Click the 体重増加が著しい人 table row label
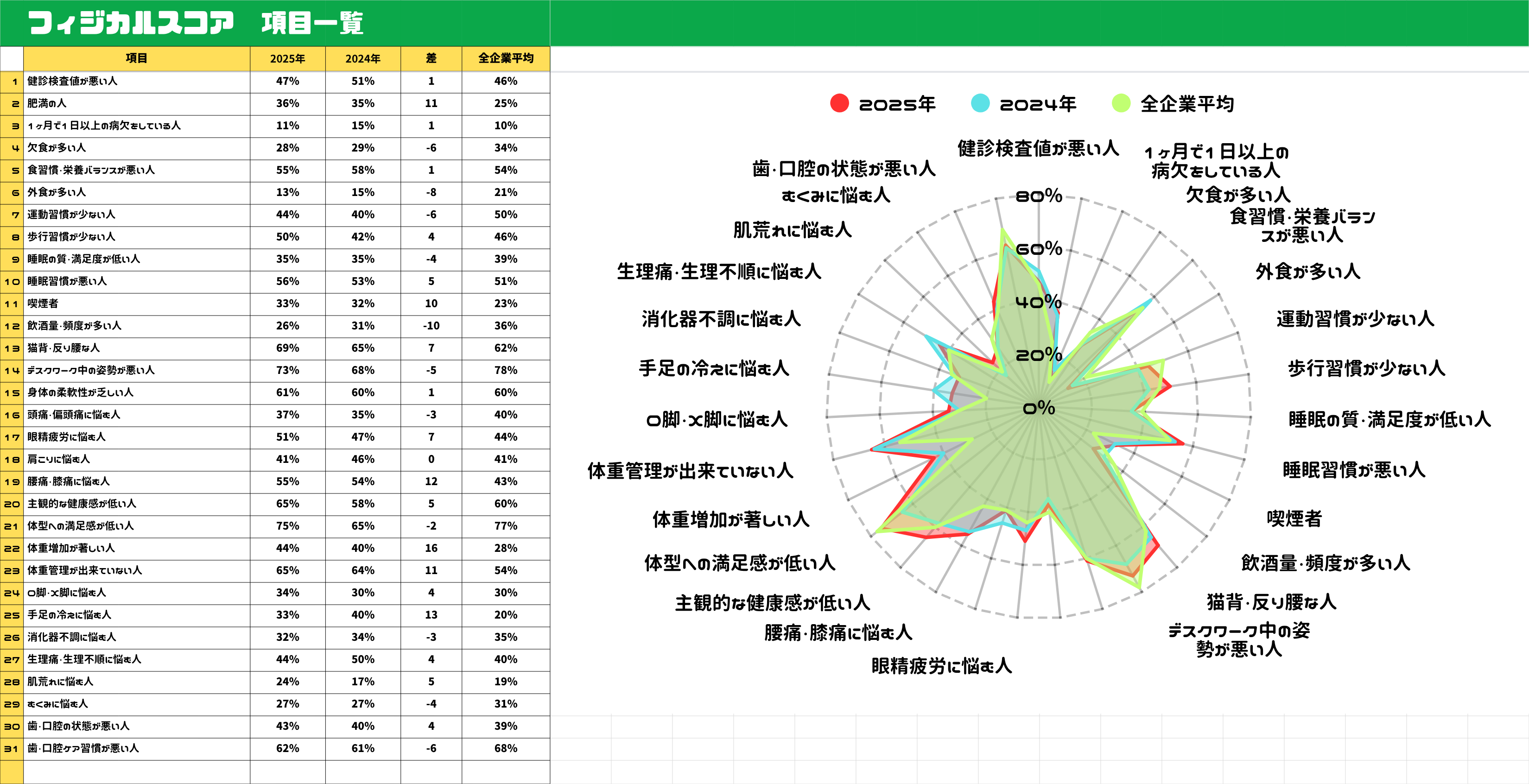 tap(71, 549)
